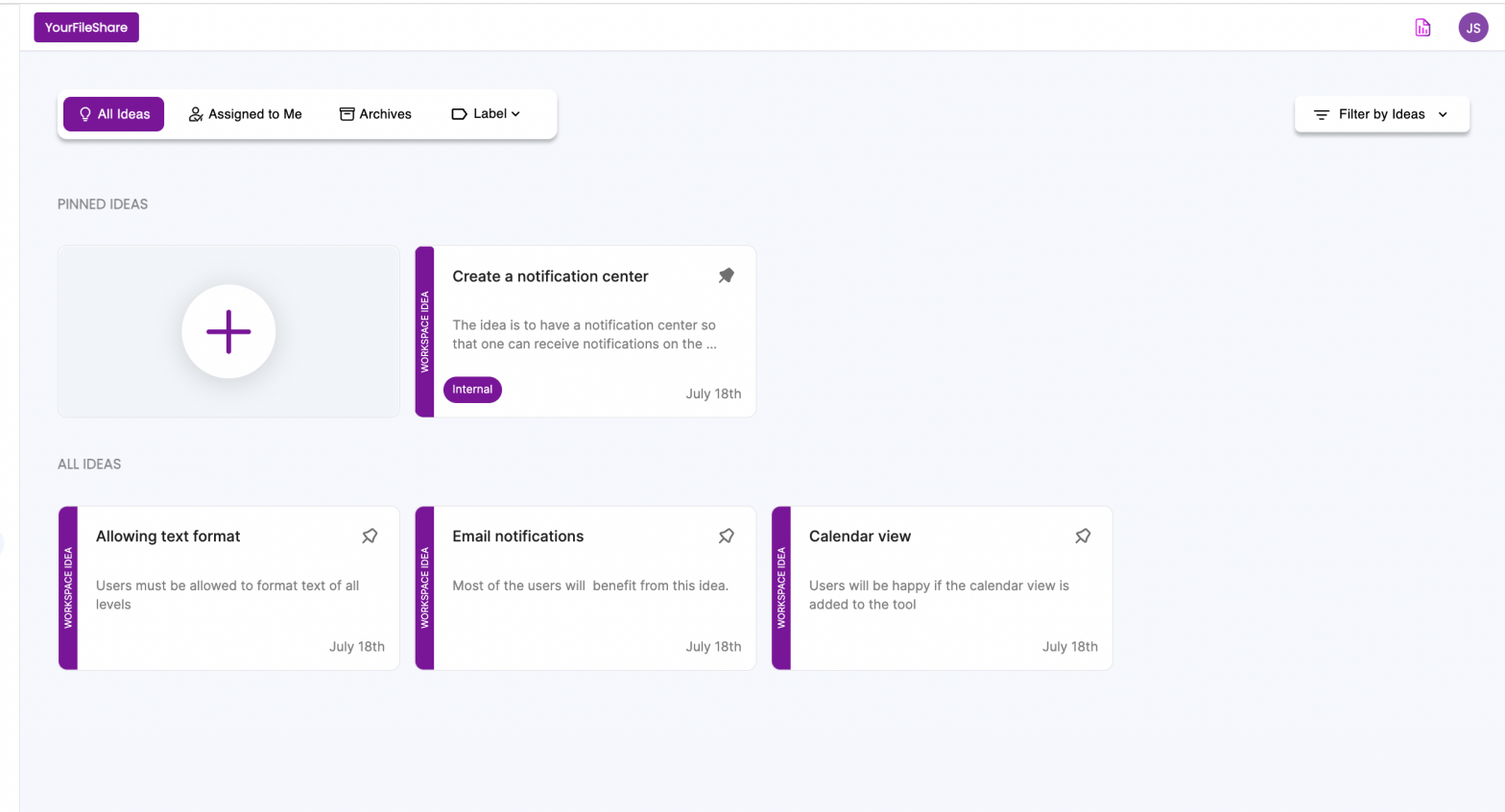This screenshot has height=812, width=1505.
Task: Open the Create a notification center title
Action: [550, 276]
